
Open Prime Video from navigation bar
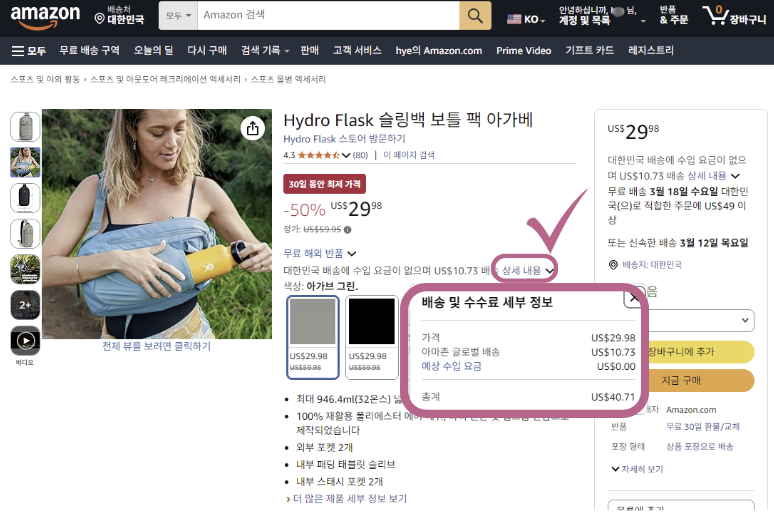(x=523, y=50)
